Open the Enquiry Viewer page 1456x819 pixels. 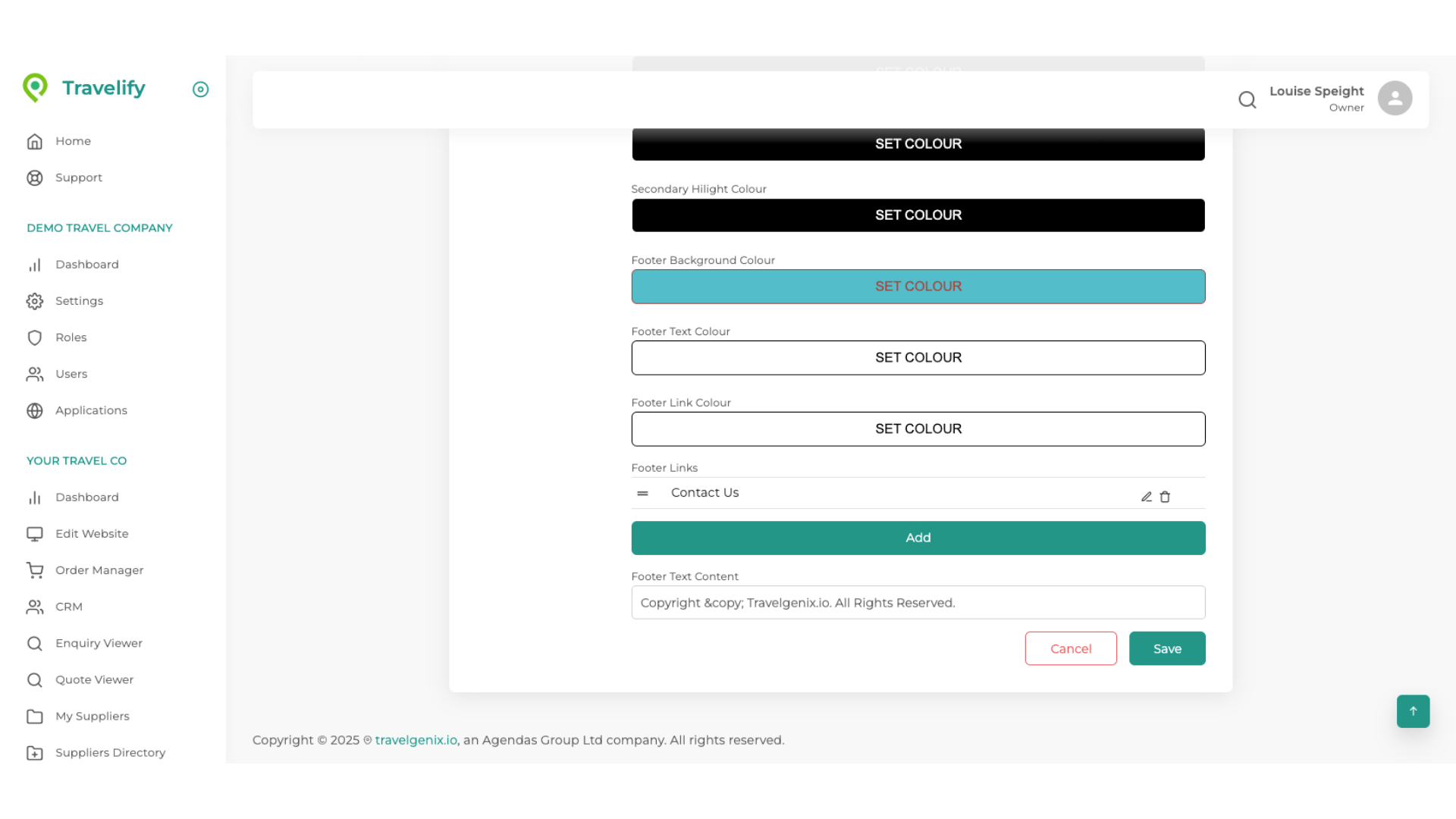click(99, 643)
